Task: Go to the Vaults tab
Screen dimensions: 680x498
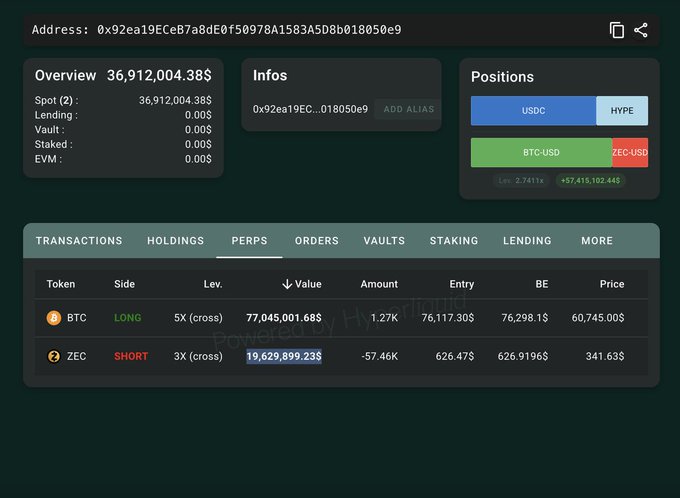Action: pos(384,241)
